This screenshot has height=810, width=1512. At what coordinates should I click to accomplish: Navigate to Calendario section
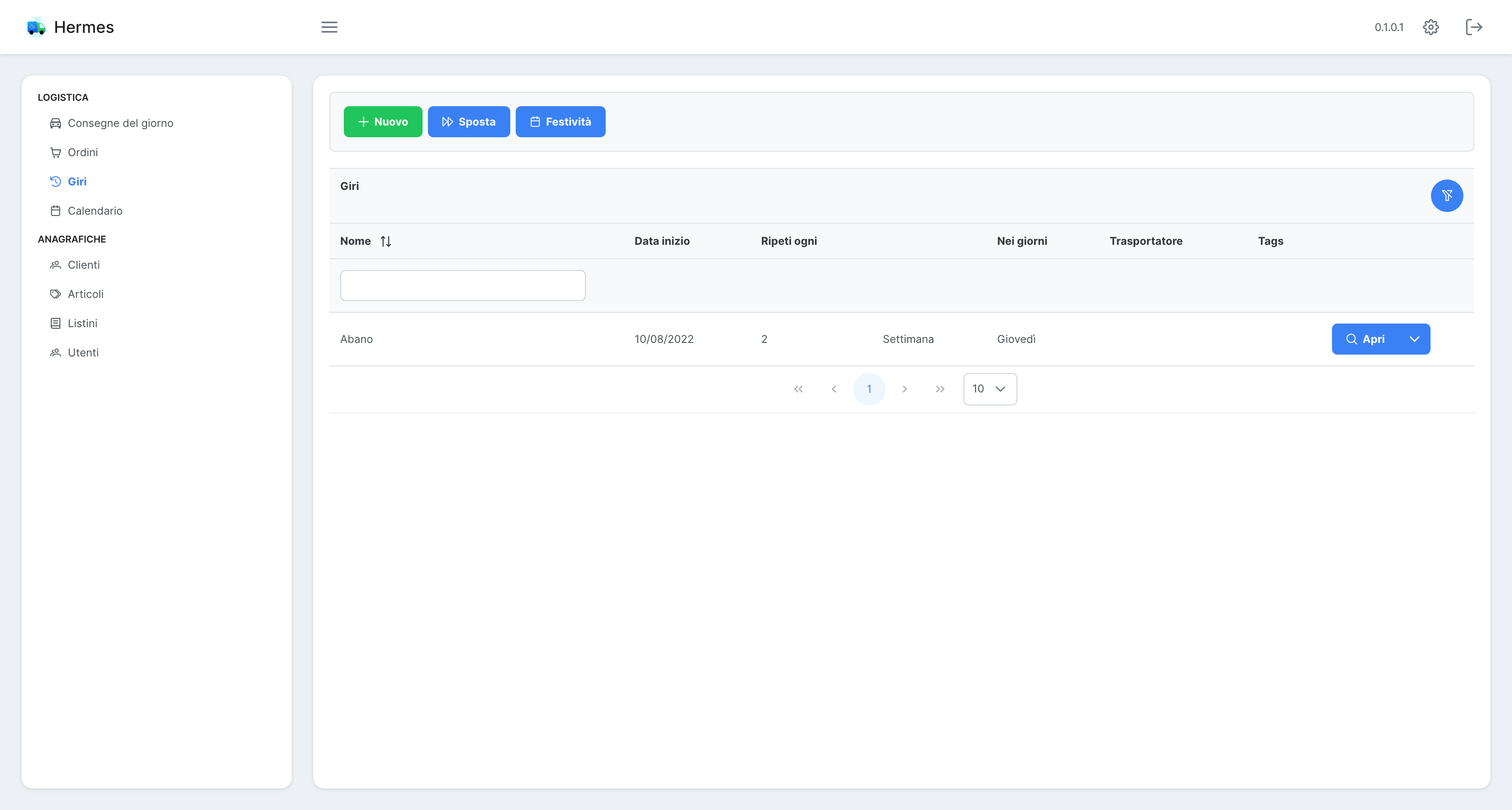tap(94, 211)
